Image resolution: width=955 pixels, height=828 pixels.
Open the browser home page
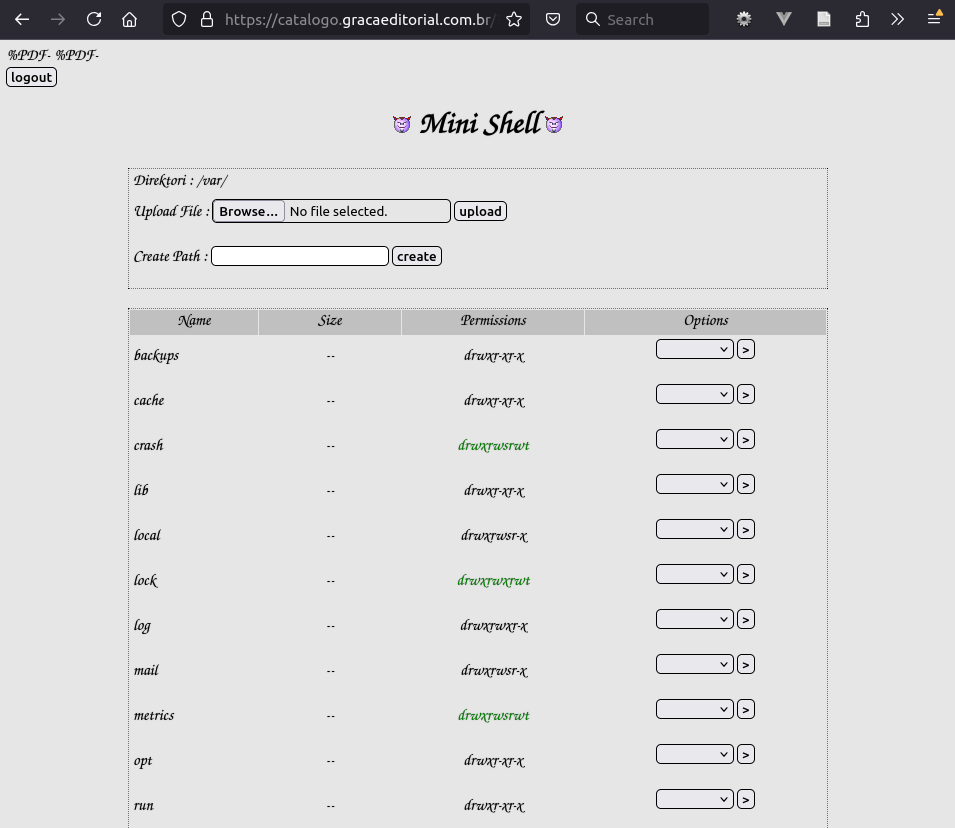pyautogui.click(x=129, y=19)
